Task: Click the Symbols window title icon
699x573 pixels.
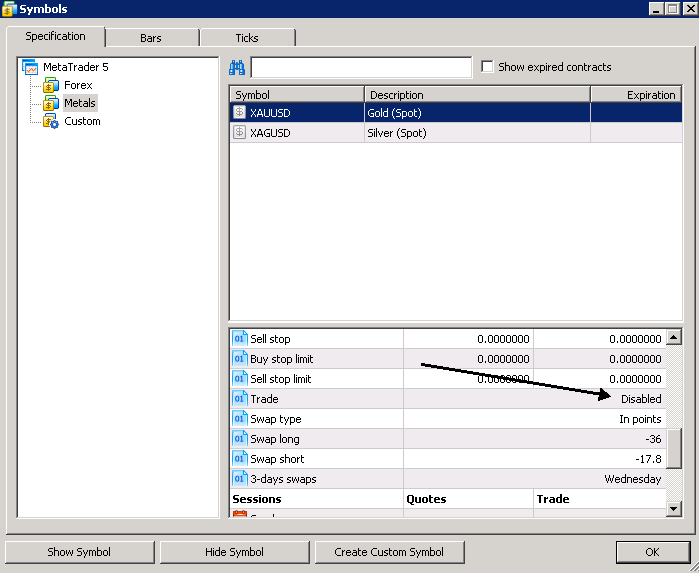Action: coord(9,9)
